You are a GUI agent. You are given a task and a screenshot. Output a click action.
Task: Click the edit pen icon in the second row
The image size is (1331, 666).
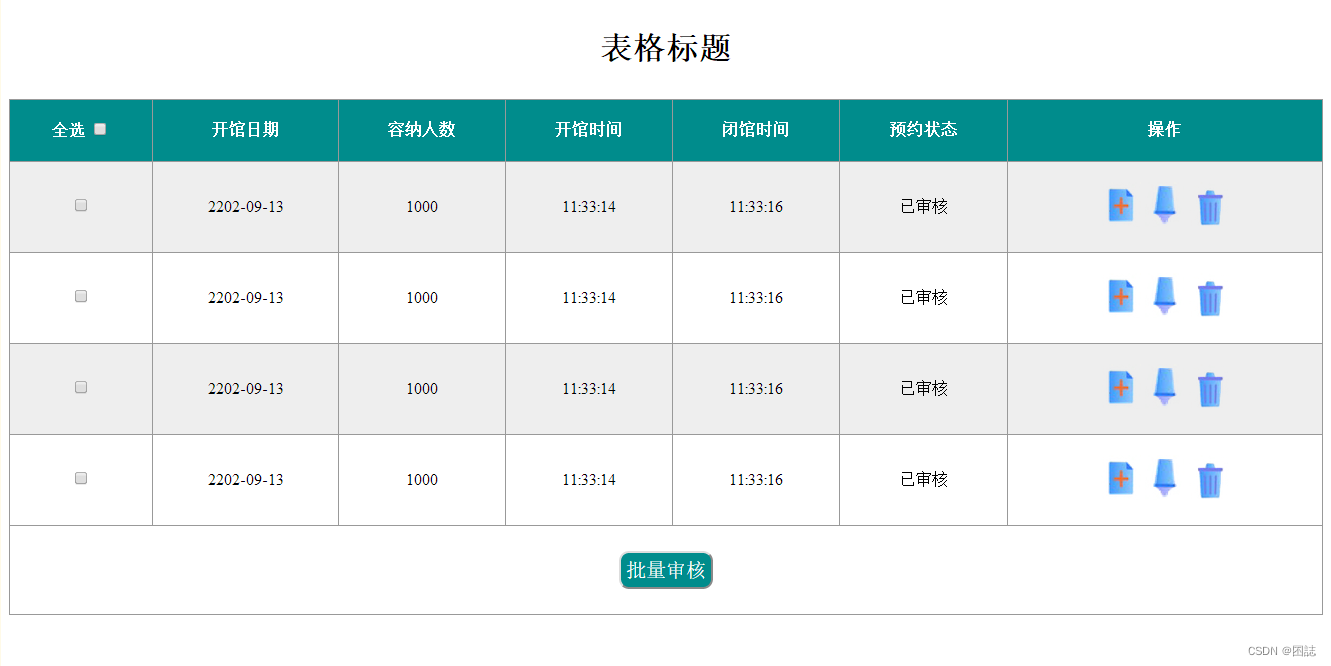pos(1164,295)
